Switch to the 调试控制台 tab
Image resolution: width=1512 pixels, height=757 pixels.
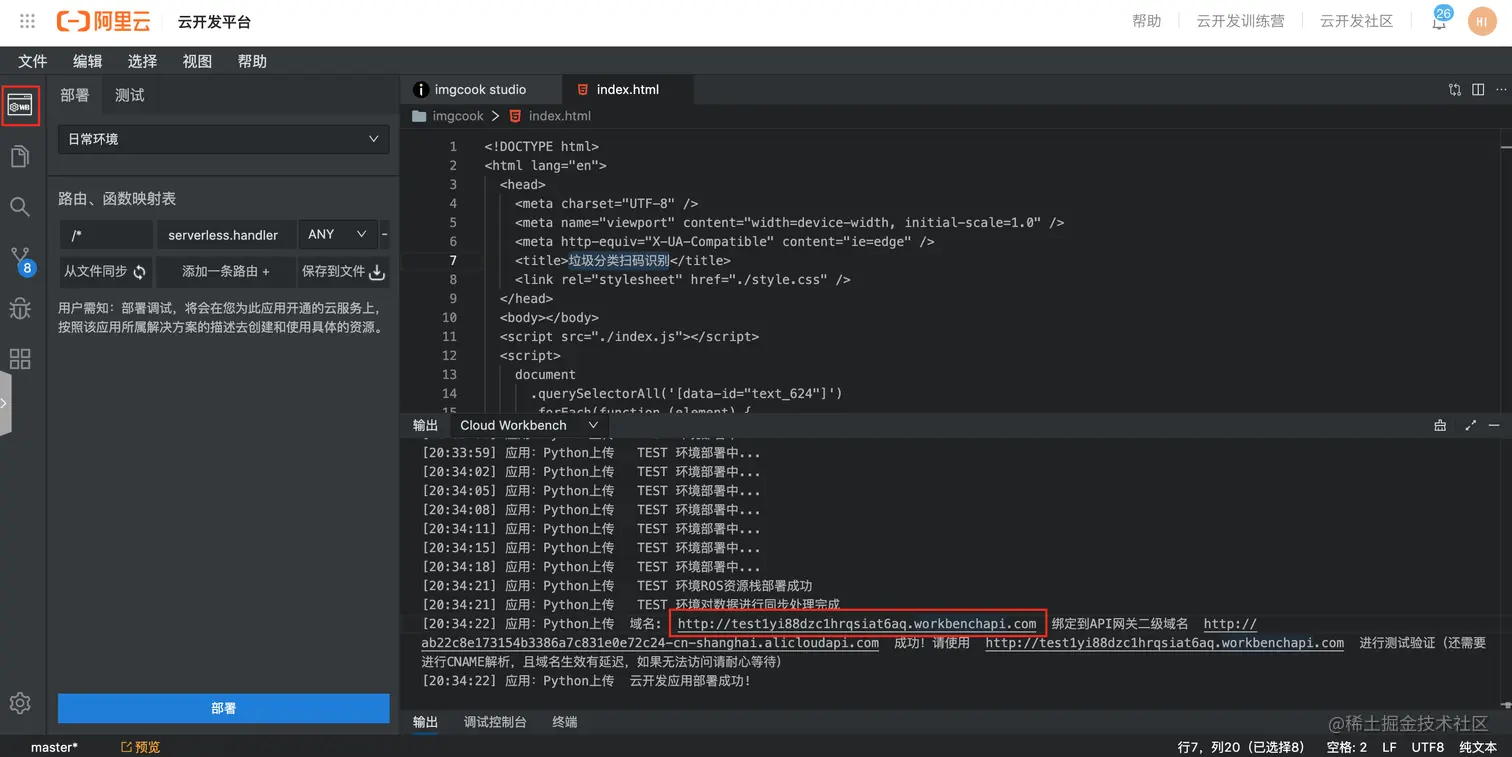[495, 722]
